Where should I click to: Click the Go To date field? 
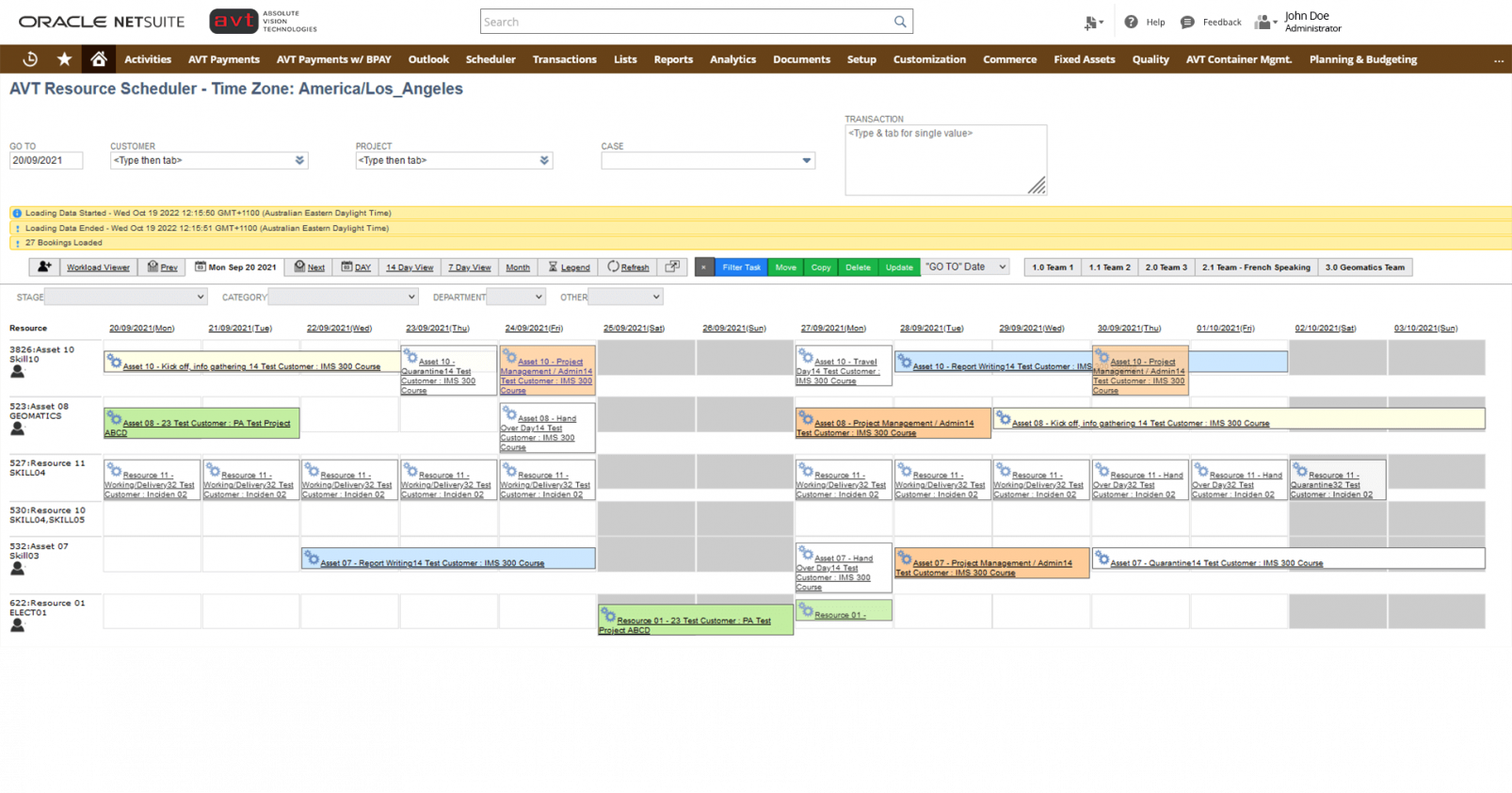(x=46, y=161)
